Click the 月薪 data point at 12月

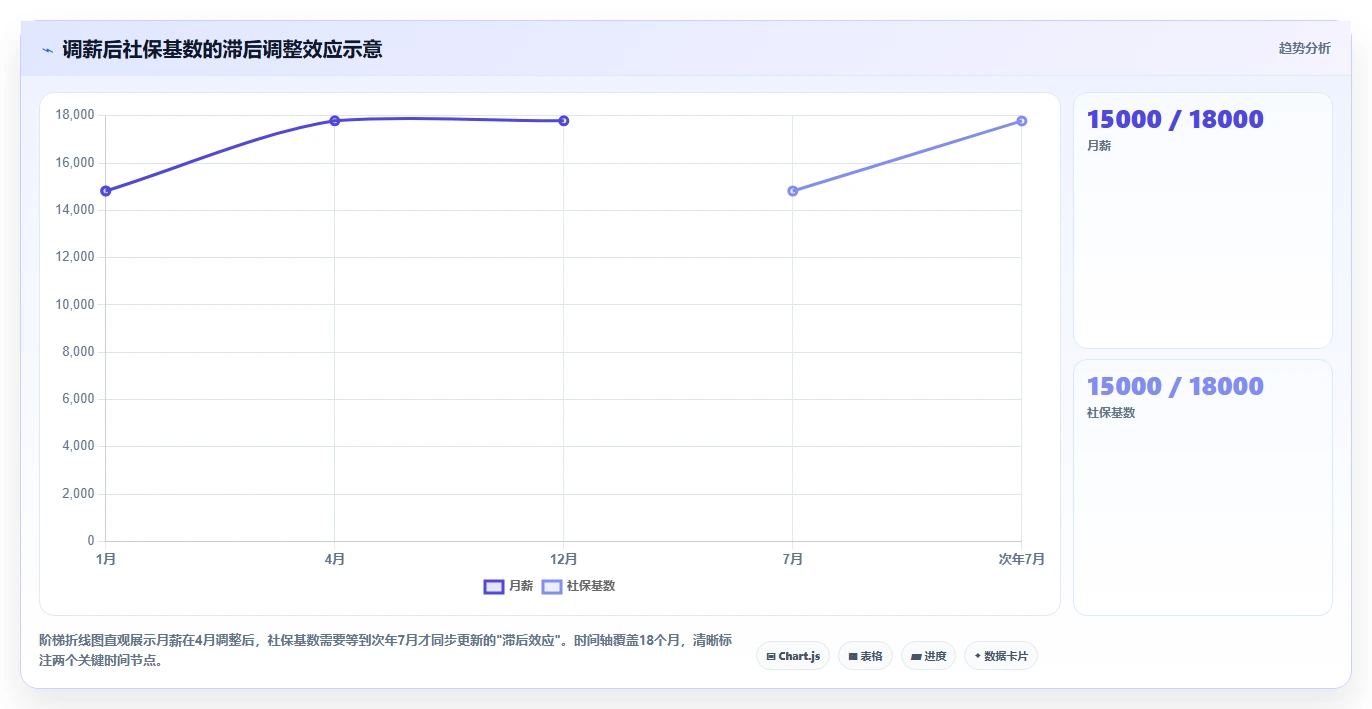coord(564,120)
